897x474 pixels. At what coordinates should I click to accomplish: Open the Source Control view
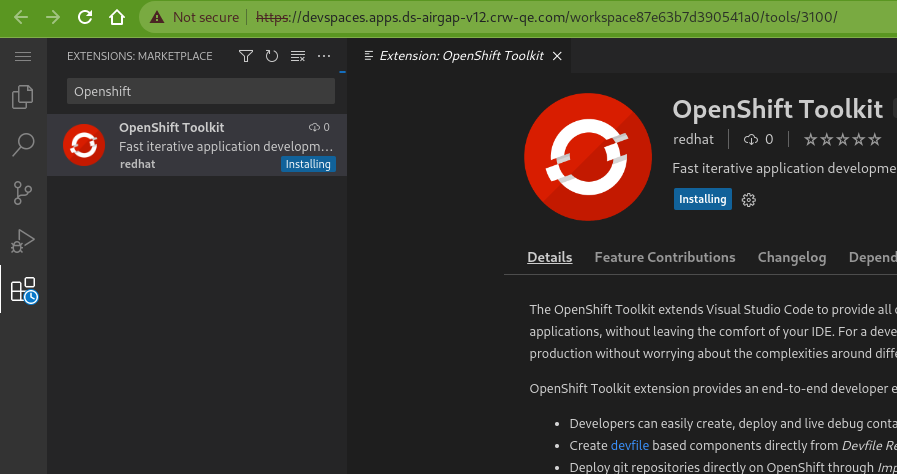(x=22, y=193)
